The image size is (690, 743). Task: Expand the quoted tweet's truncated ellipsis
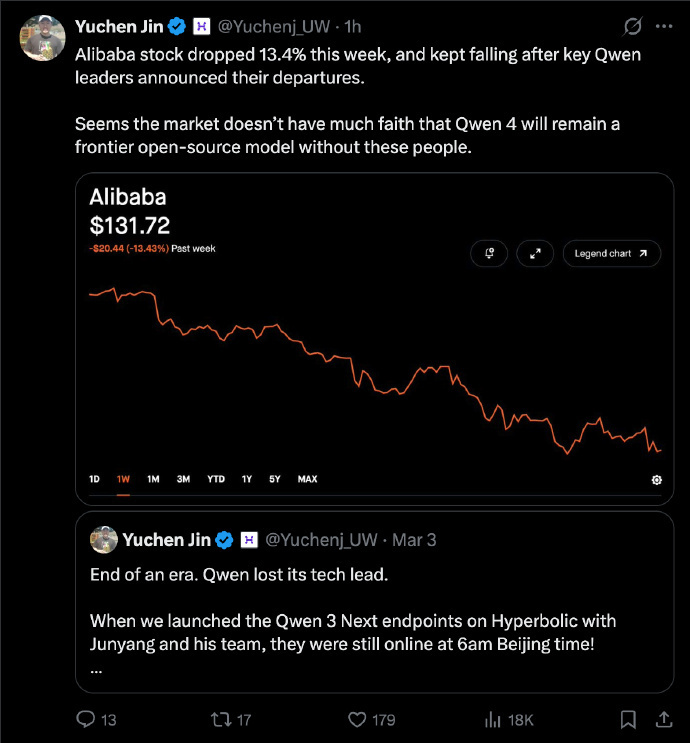(x=96, y=671)
